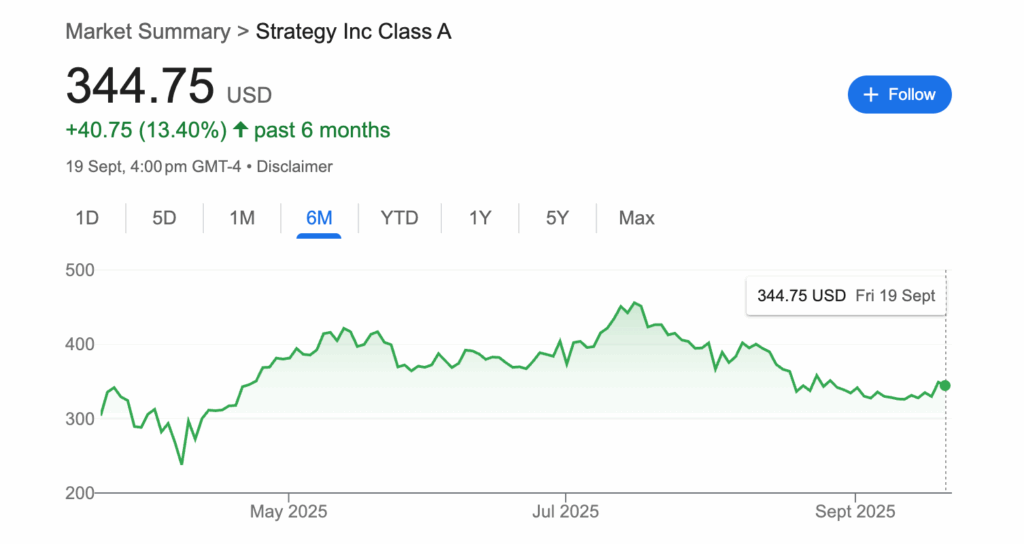Switch to the 5D range tab
The height and width of the screenshot is (544, 1024).
[x=164, y=218]
